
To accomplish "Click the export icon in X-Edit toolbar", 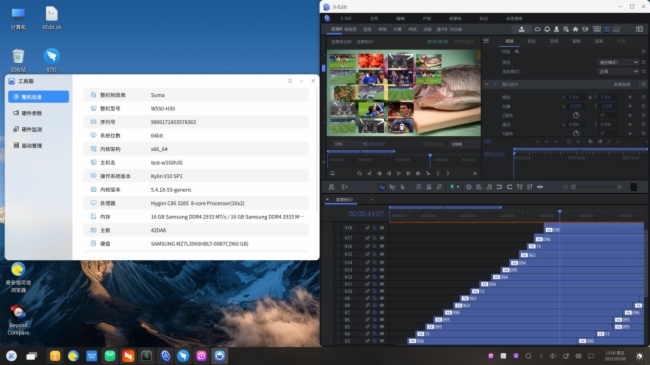I will pyautogui.click(x=521, y=29).
